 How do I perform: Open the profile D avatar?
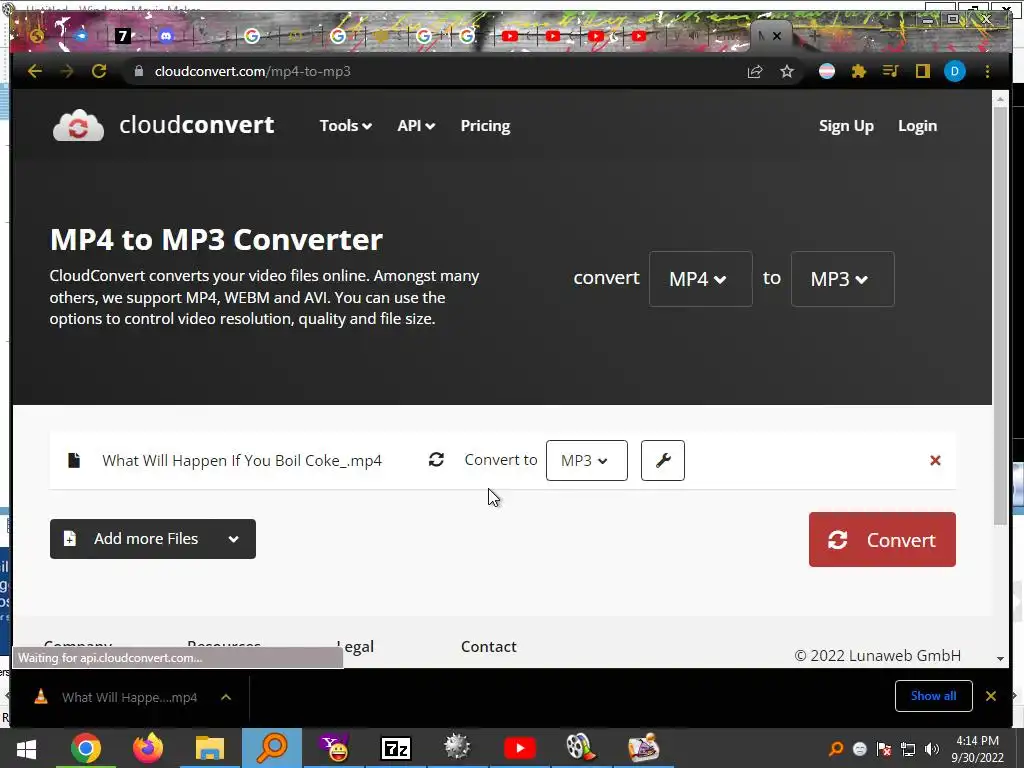tap(955, 71)
